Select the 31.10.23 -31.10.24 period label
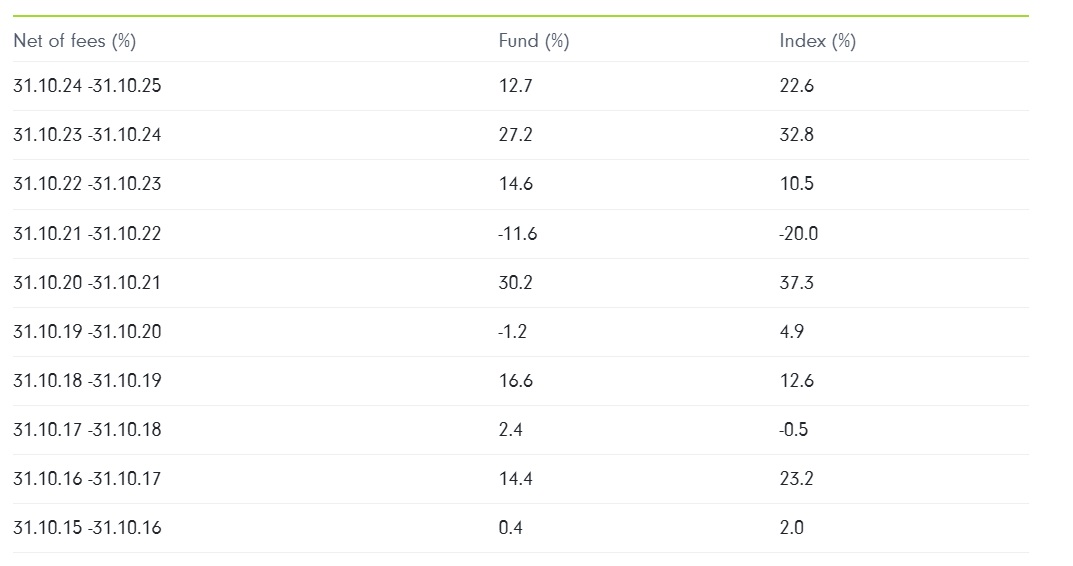The image size is (1073, 566). click(87, 135)
